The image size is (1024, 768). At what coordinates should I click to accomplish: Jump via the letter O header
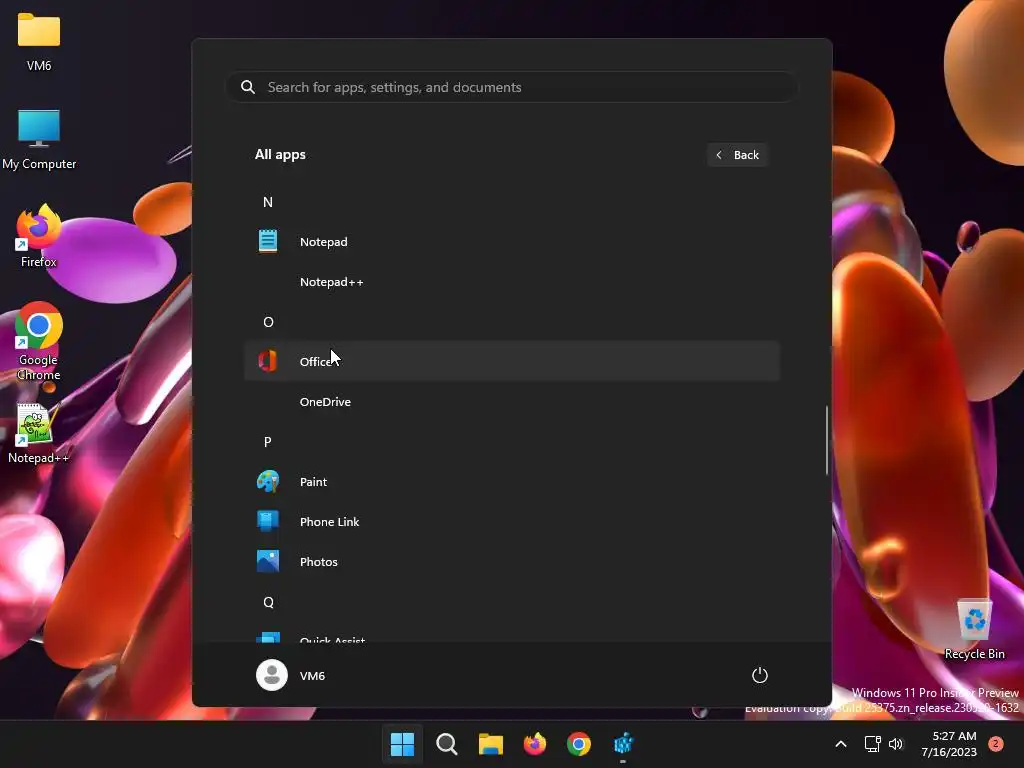point(268,322)
